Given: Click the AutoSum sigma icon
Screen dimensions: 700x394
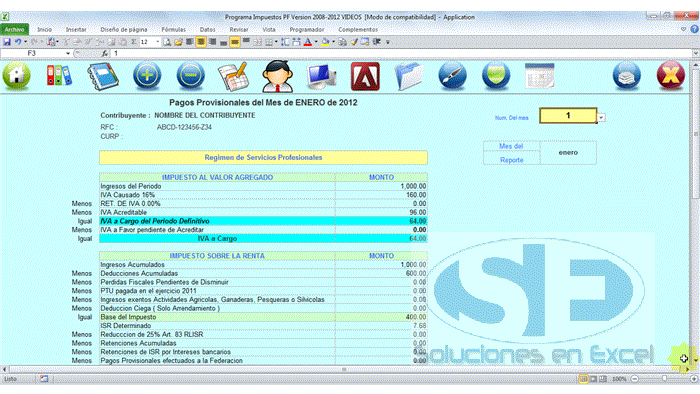Looking at the screenshot, I should 133,42.
